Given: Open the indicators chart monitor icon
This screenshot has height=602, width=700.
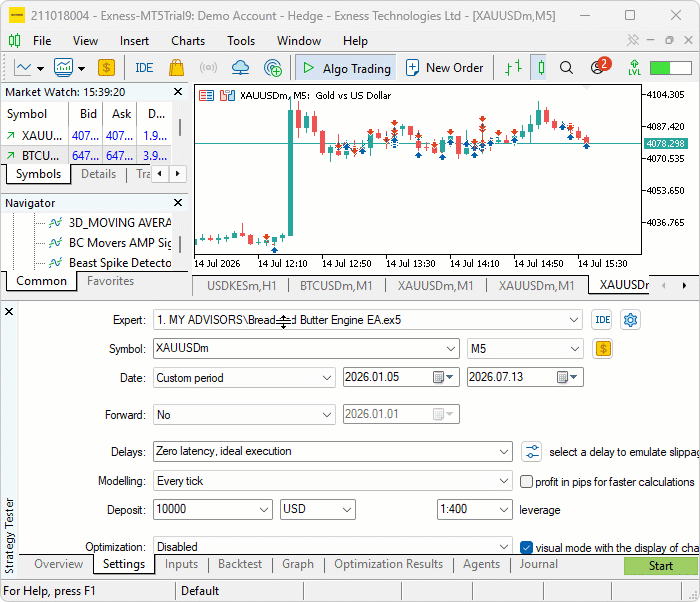Looking at the screenshot, I should 63,68.
